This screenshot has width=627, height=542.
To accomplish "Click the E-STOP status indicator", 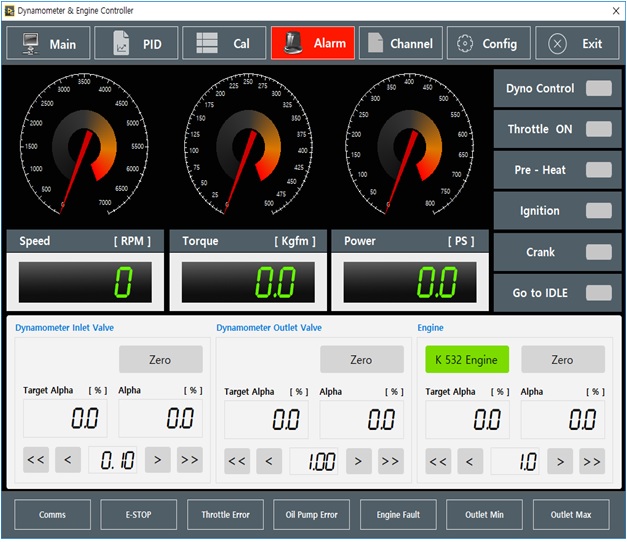I will (139, 515).
